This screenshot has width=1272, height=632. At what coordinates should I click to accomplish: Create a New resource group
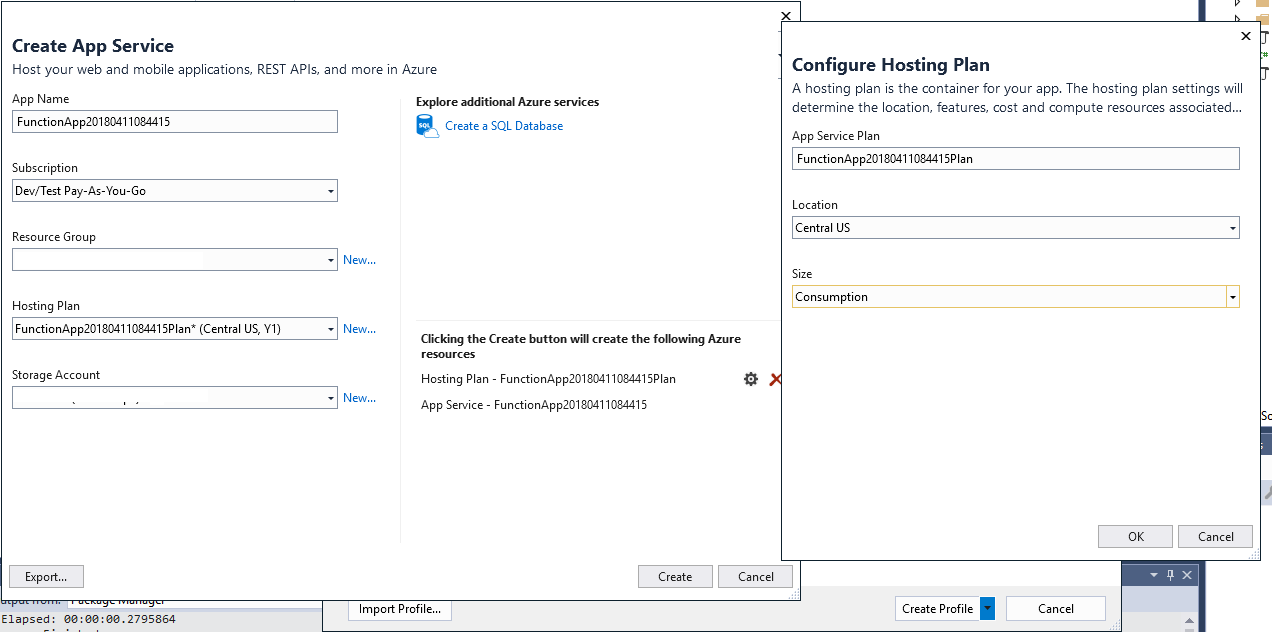coord(359,260)
